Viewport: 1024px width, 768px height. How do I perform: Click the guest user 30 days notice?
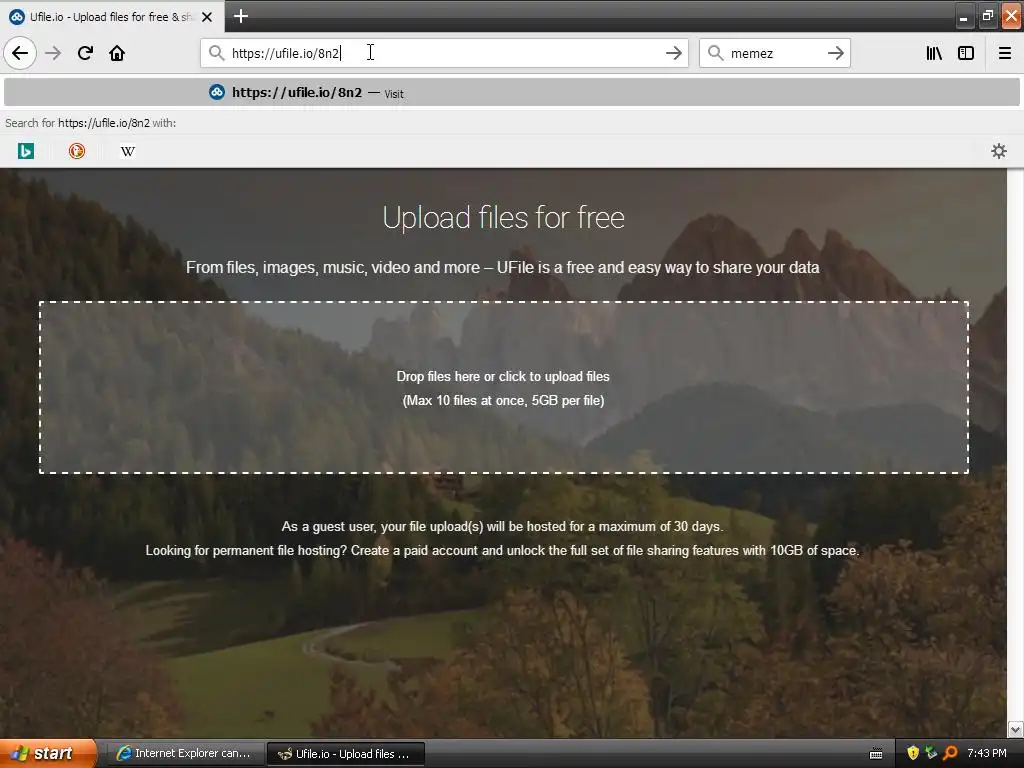502,526
